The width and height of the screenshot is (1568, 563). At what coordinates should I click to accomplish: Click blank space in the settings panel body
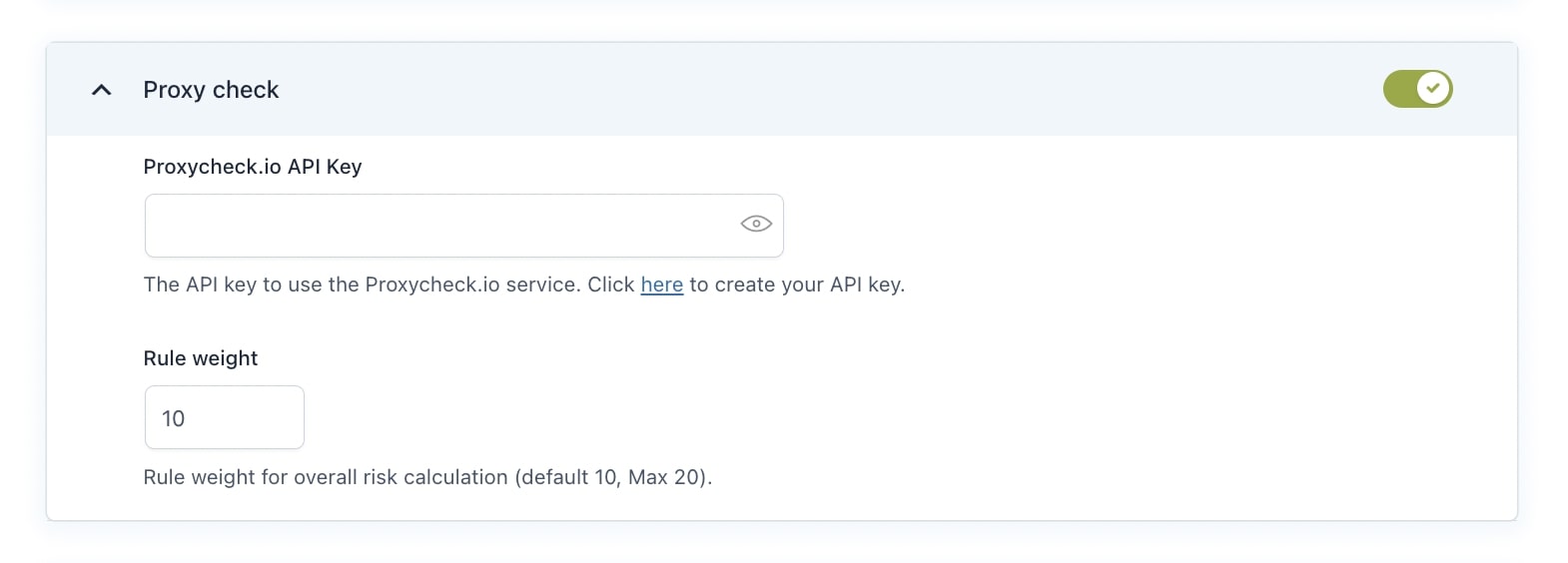(1099, 379)
